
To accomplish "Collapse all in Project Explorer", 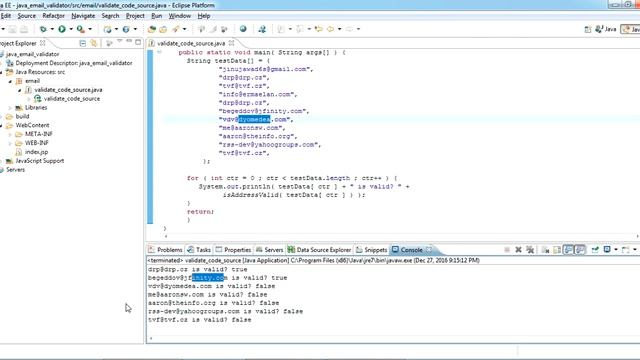I will (x=83, y=43).
